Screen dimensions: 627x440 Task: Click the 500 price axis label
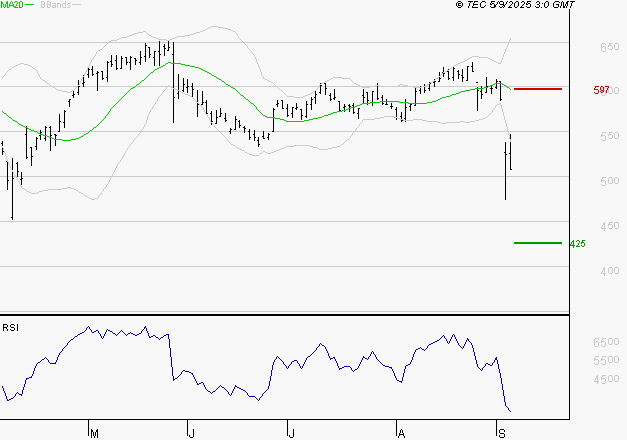tap(580, 181)
